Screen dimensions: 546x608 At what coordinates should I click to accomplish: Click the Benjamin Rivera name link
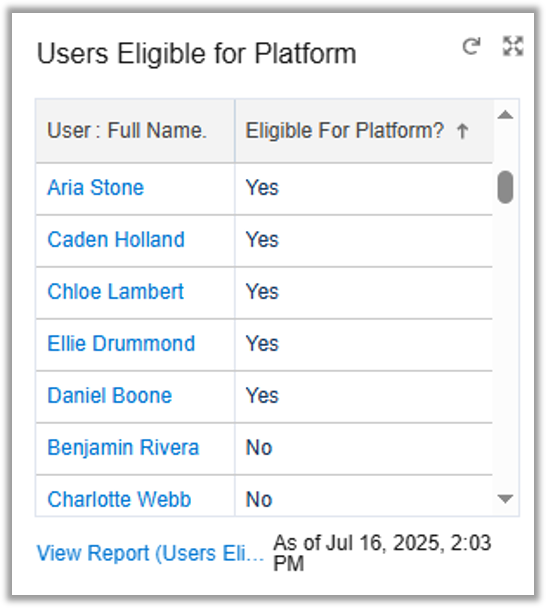123,447
